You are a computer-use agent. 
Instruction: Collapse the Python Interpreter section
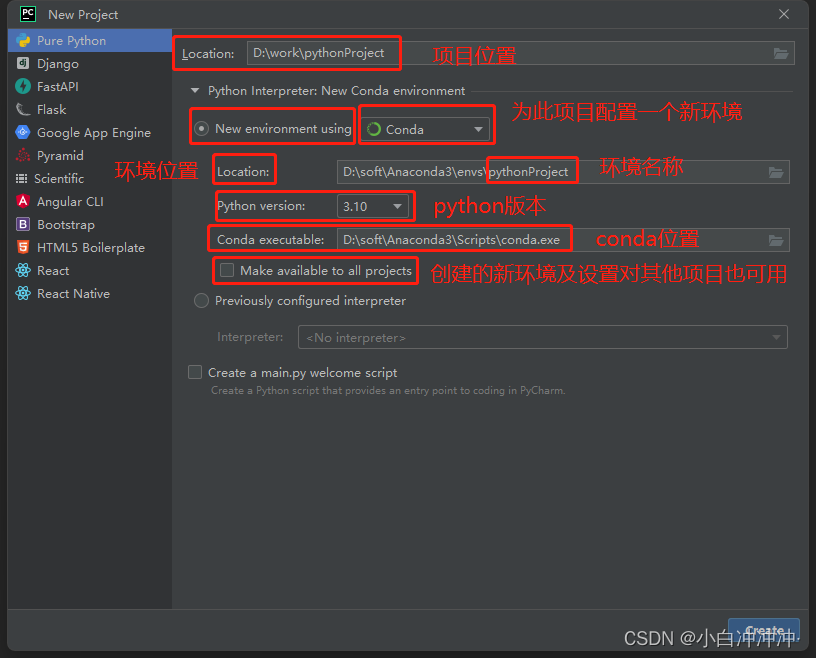click(195, 91)
